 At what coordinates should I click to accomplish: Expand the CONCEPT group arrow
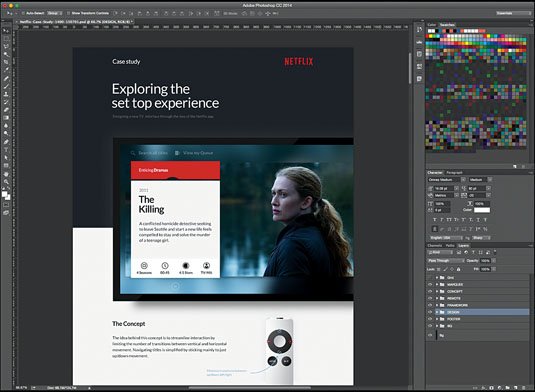[437, 291]
